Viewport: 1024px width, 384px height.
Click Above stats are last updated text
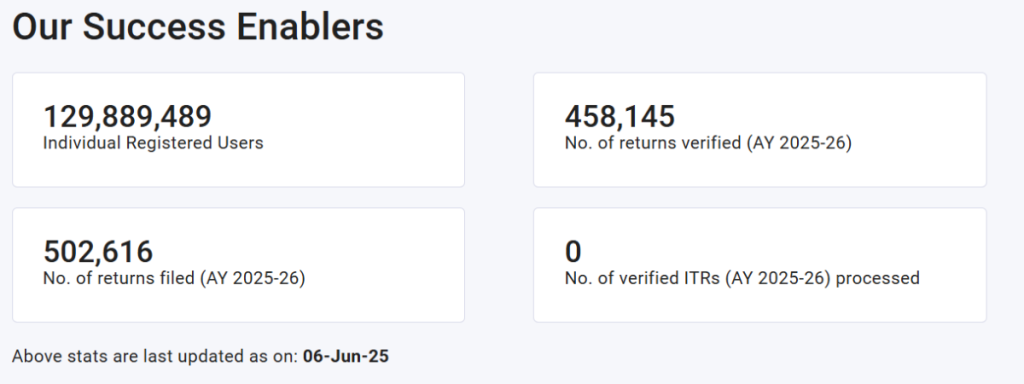click(x=155, y=357)
